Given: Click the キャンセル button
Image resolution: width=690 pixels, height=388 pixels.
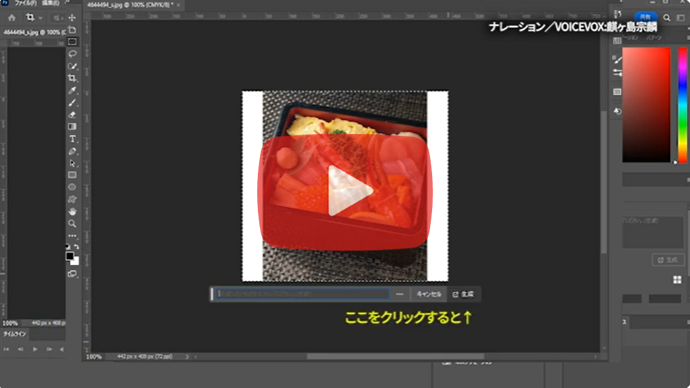Looking at the screenshot, I should pos(429,294).
